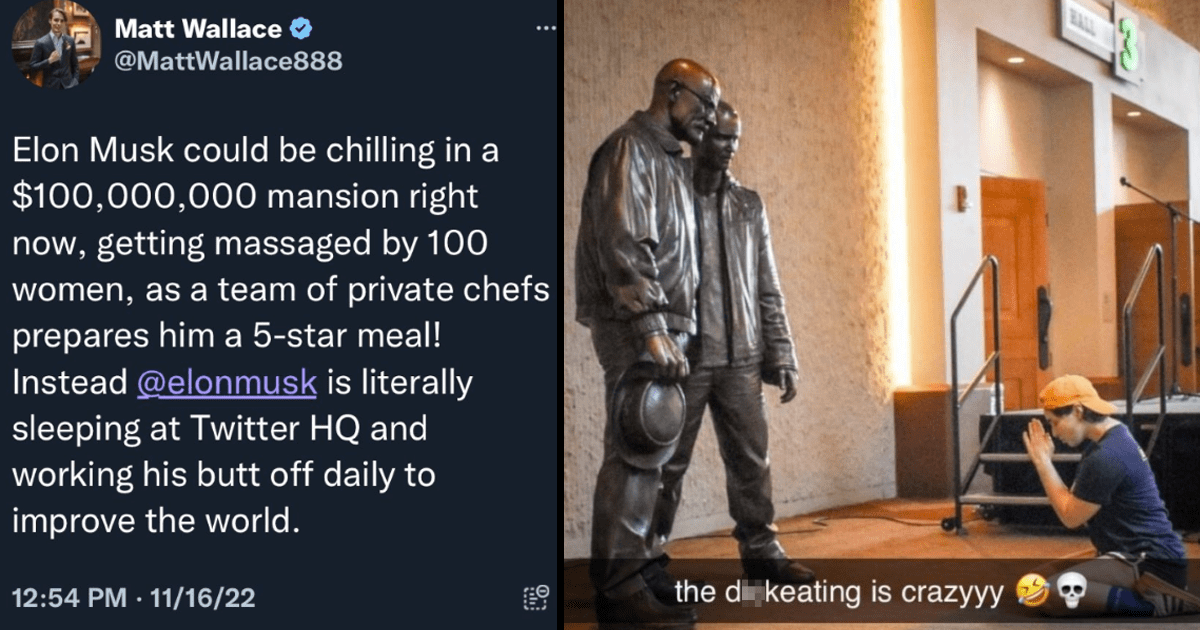1200x630 pixels.
Task: Click the icon beside the tweet date
Action: [x=536, y=597]
